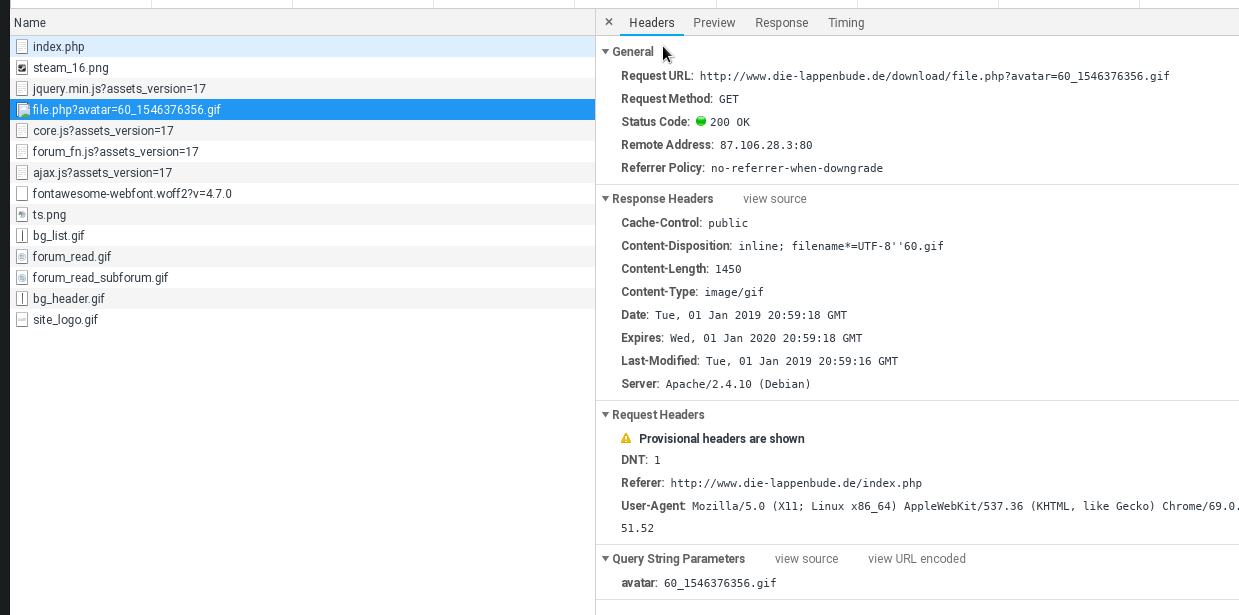
Task: Close the request details panel
Action: click(x=609, y=22)
